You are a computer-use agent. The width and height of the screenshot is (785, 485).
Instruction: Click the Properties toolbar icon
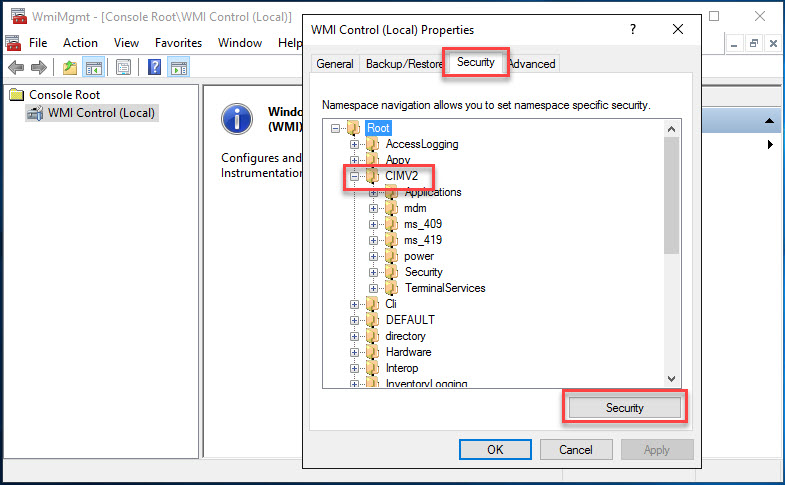(x=123, y=68)
